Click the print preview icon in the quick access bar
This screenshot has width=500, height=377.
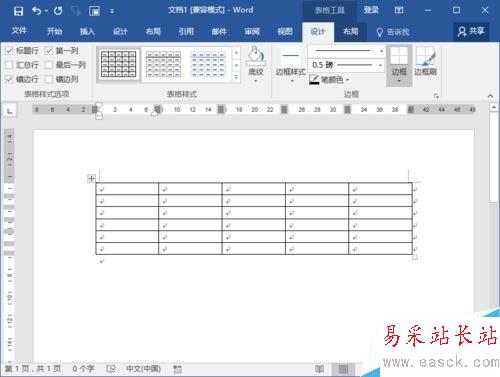click(94, 11)
